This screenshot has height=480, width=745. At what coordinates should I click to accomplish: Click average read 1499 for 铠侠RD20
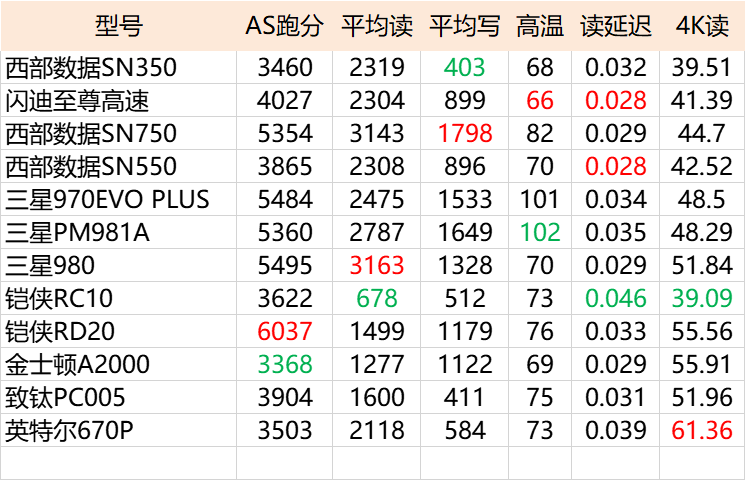tap(377, 331)
